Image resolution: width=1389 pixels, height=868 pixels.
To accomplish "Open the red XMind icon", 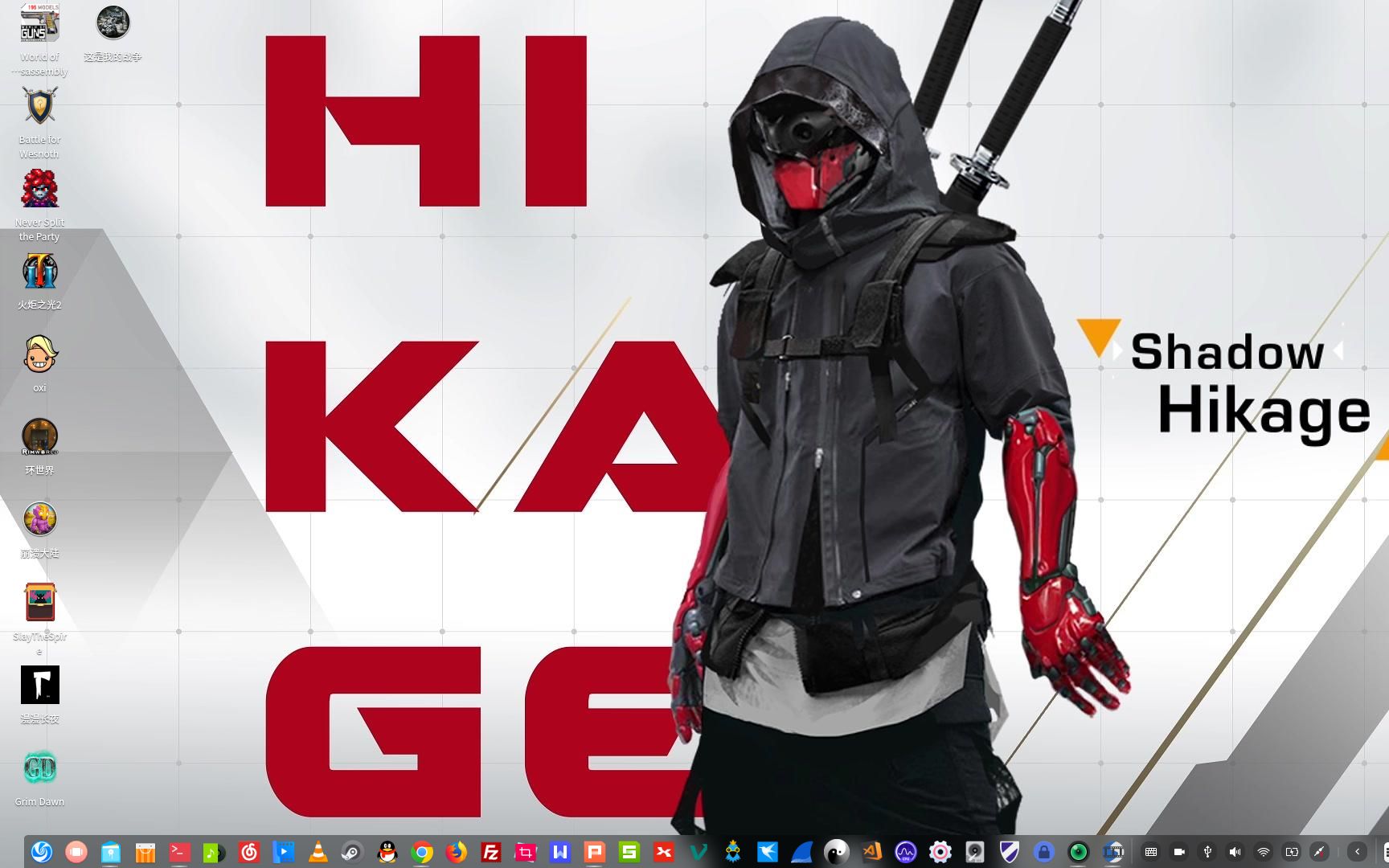I will tap(664, 851).
